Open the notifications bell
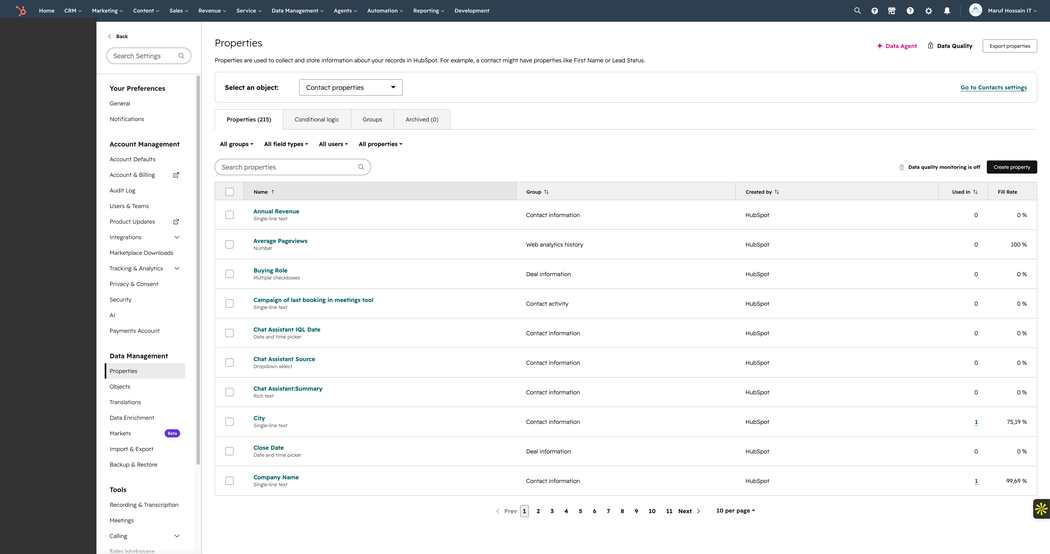The height and width of the screenshot is (554, 1050). pos(947,11)
